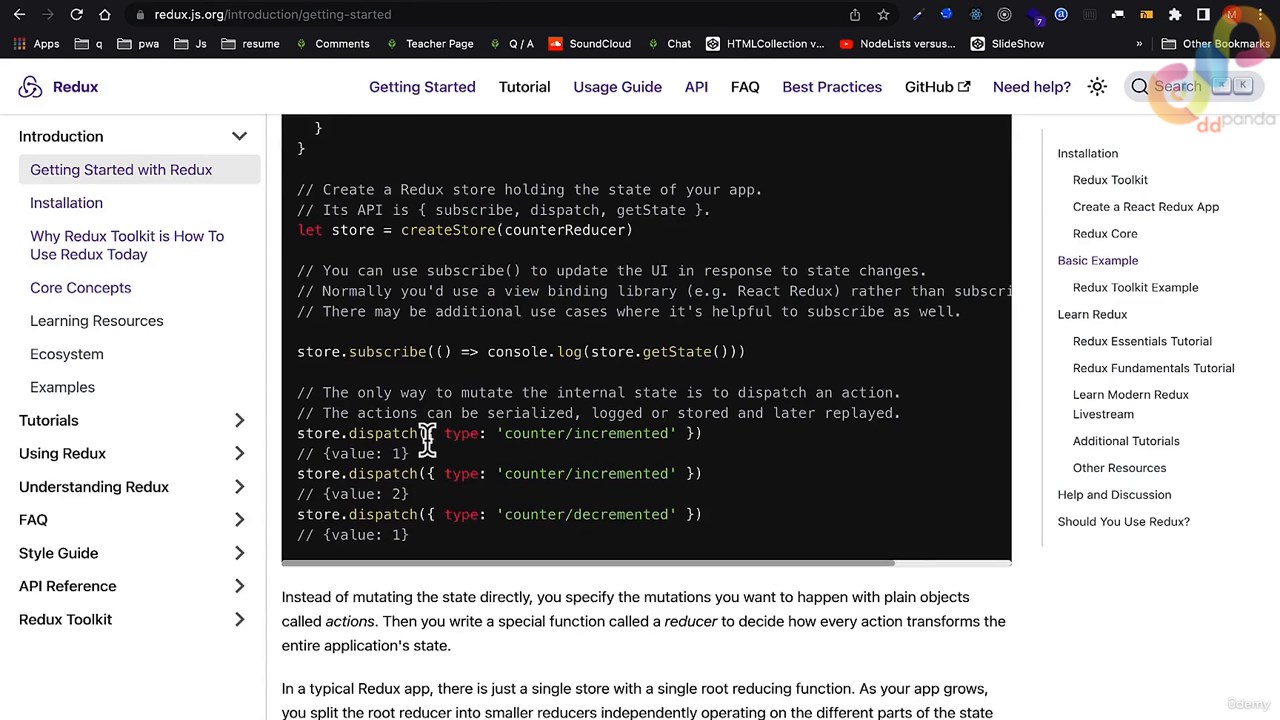
Task: Expand the Tutorials sidebar chevron
Action: (239, 420)
